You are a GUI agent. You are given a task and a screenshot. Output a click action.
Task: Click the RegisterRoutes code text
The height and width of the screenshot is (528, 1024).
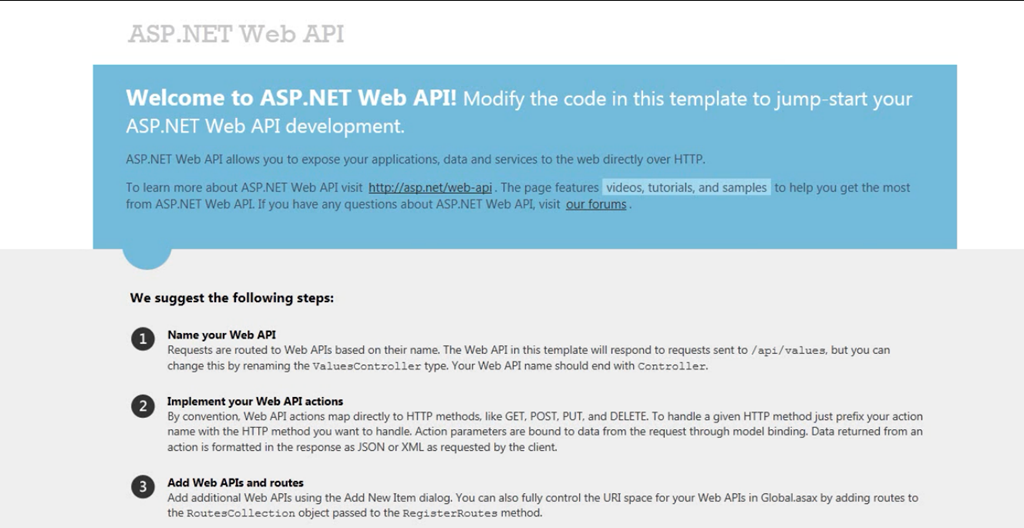pos(450,514)
